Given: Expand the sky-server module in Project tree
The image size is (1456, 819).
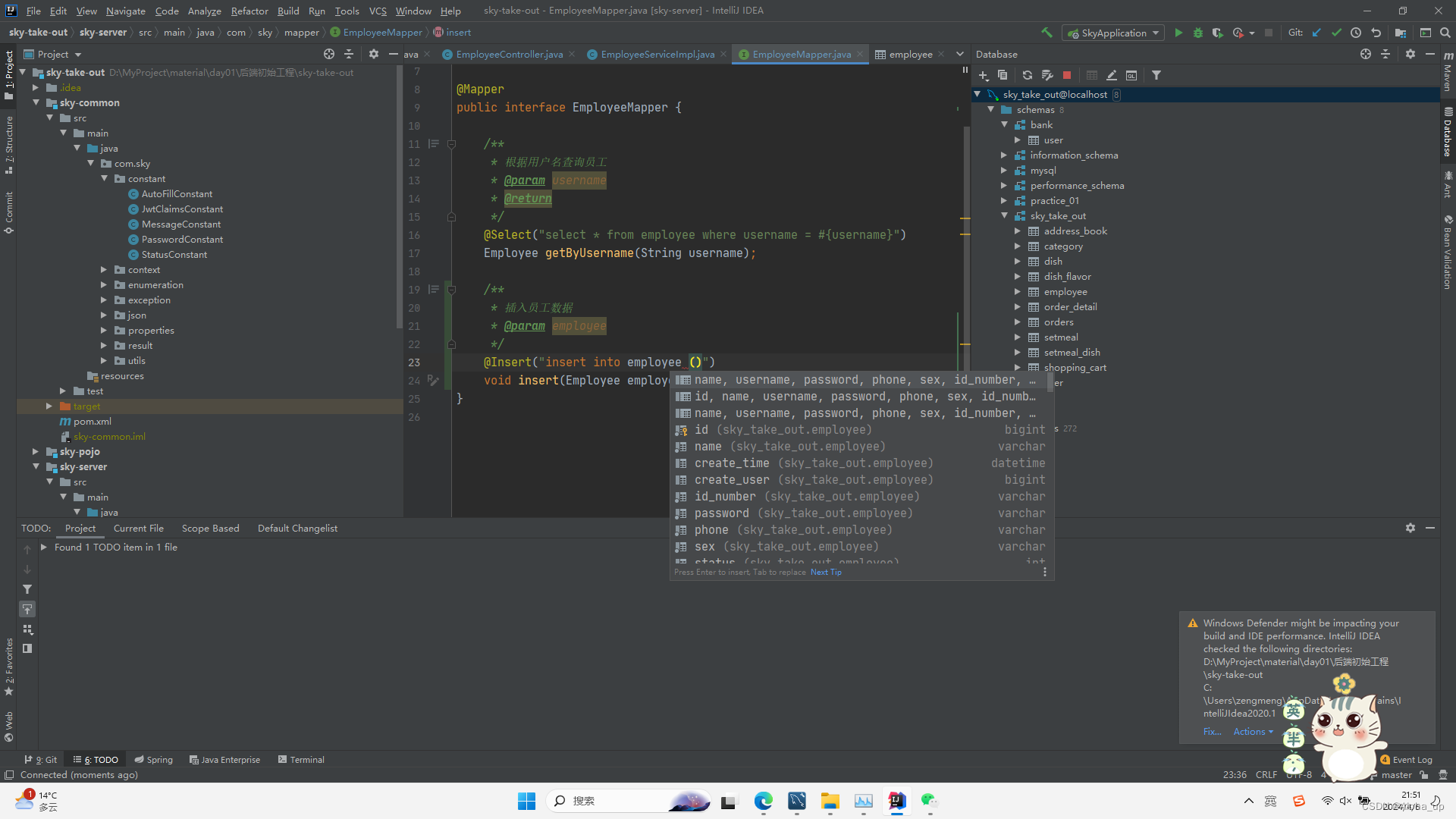Looking at the screenshot, I should click(36, 467).
